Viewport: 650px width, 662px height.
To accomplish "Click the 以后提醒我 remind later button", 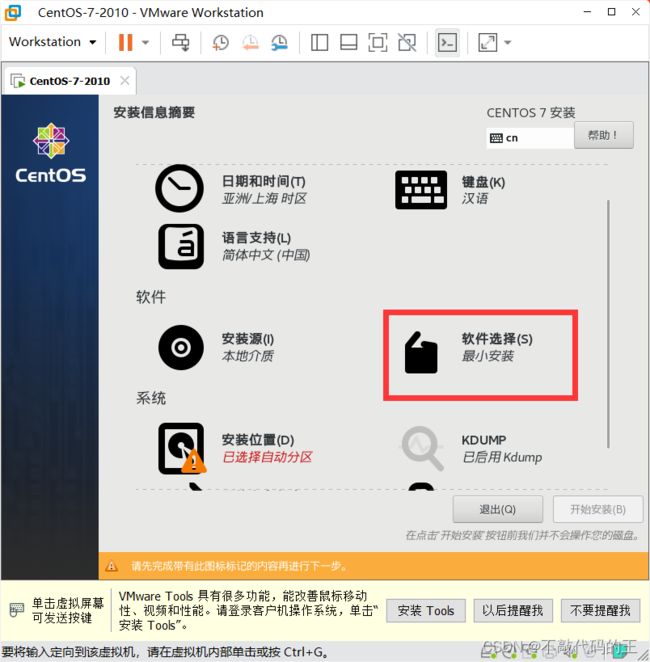I will pyautogui.click(x=513, y=610).
